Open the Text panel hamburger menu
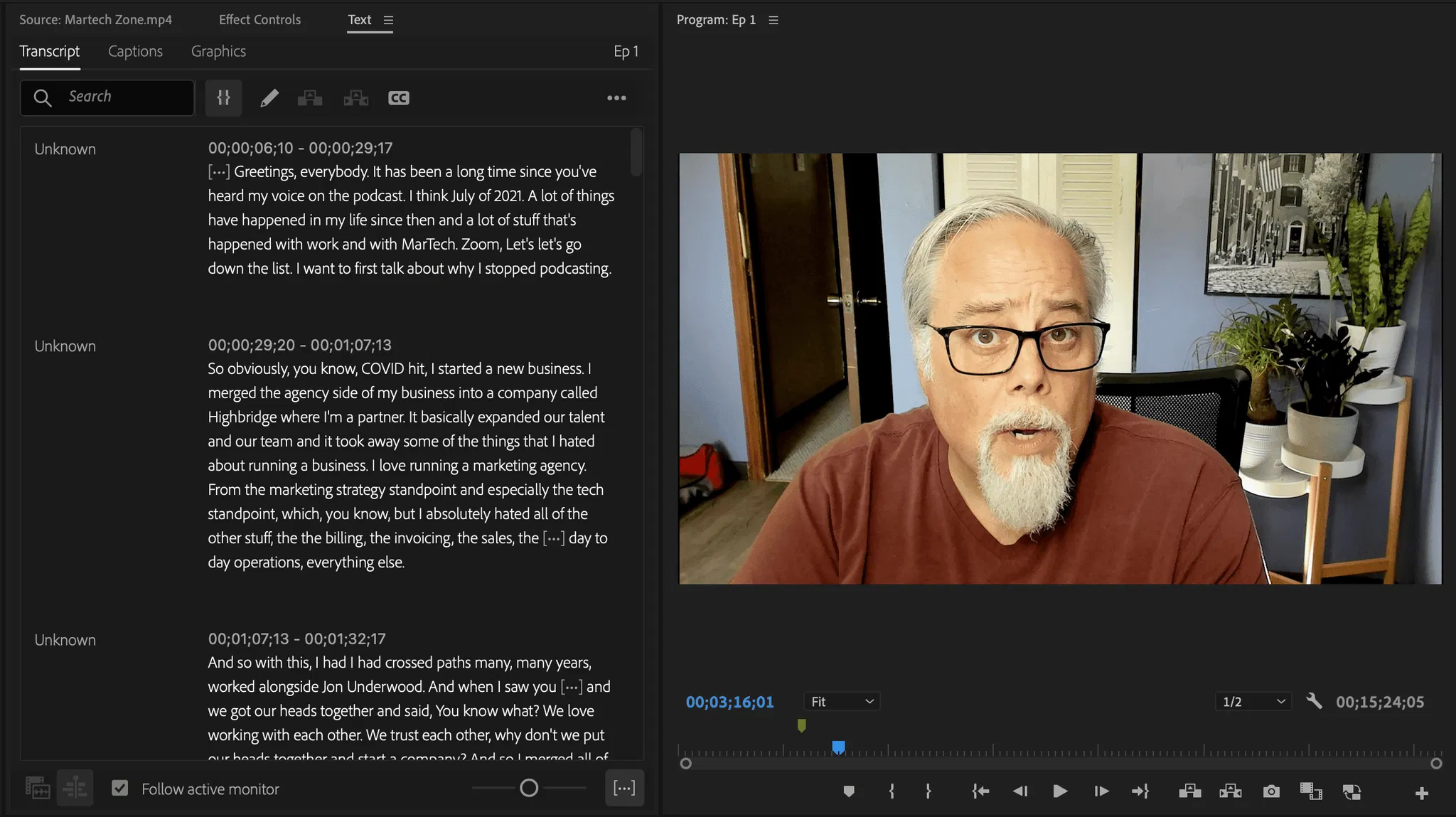Viewport: 1456px width, 817px height. point(388,20)
